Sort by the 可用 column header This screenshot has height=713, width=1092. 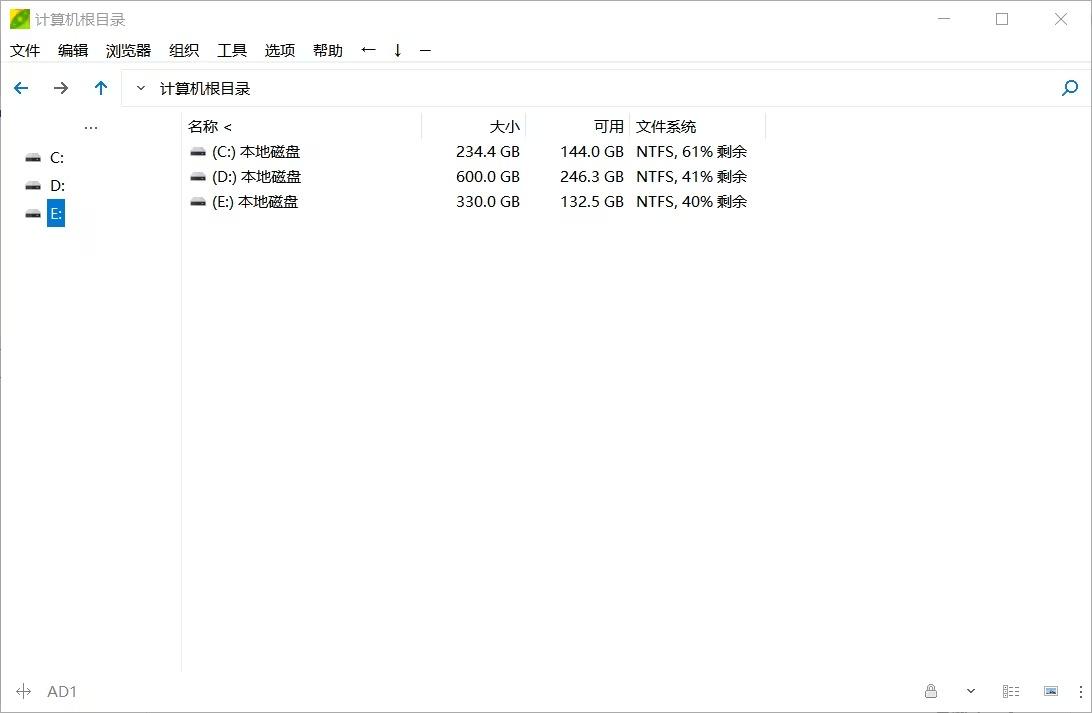609,127
